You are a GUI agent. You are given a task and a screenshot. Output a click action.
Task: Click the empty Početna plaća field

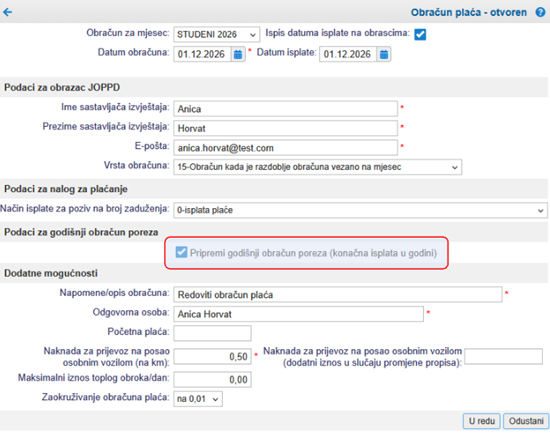click(x=212, y=333)
